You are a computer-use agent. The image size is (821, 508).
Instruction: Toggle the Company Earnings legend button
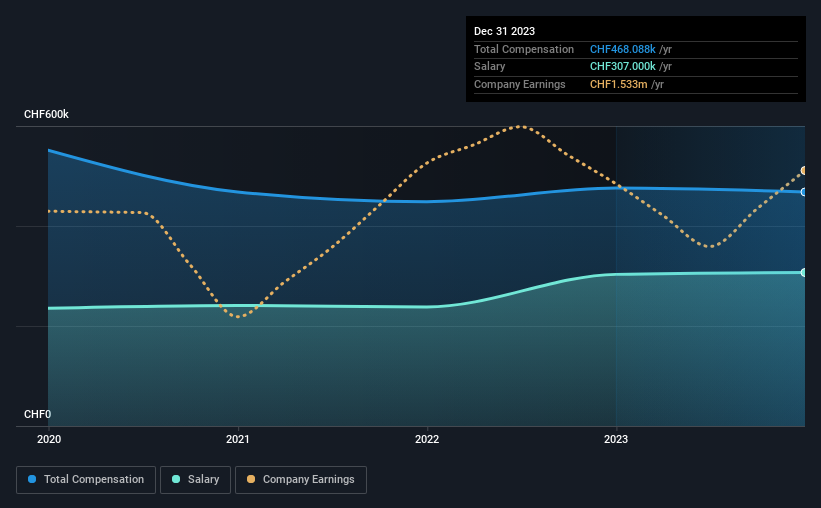tap(301, 480)
